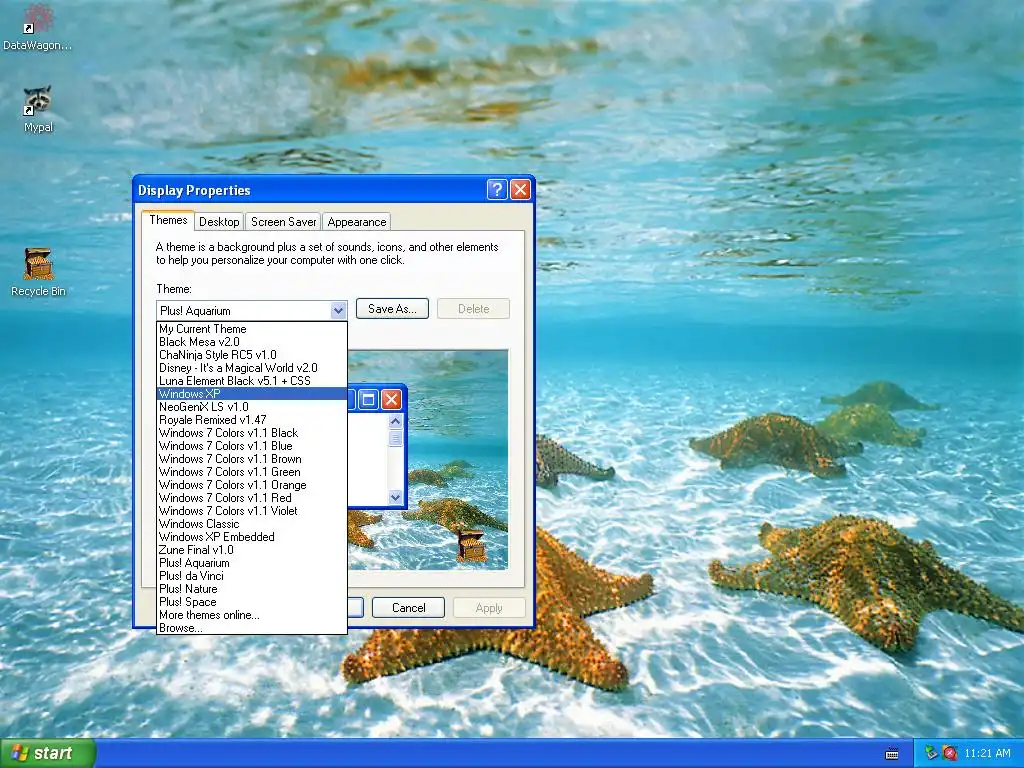Choose More themes online... entry
Viewport: 1024px width, 768px height.
pyautogui.click(x=251, y=615)
